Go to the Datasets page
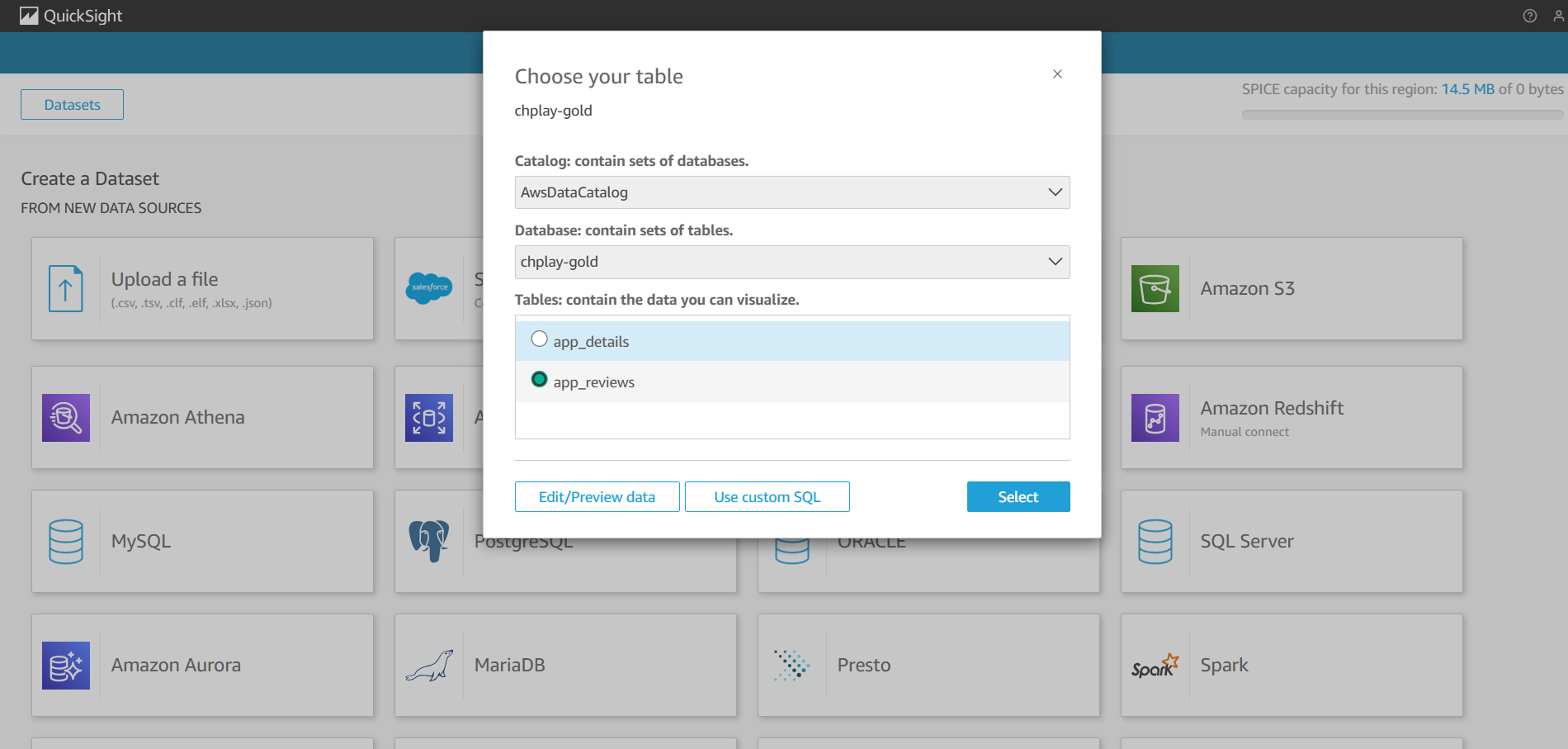Image resolution: width=1568 pixels, height=749 pixels. 73,105
